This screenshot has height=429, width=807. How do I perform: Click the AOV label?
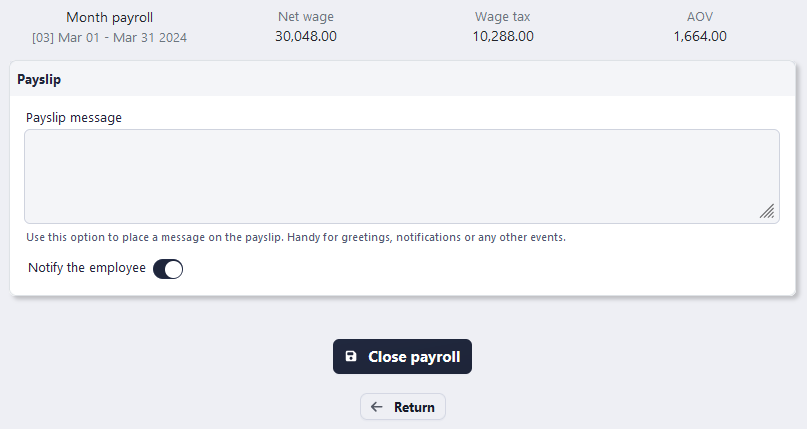pos(700,17)
